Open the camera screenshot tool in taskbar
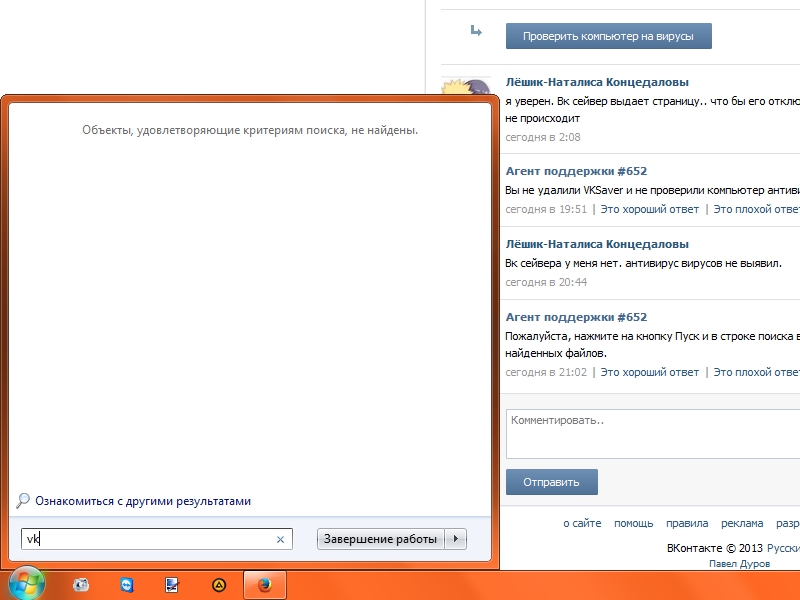The height and width of the screenshot is (600, 800). 81,585
